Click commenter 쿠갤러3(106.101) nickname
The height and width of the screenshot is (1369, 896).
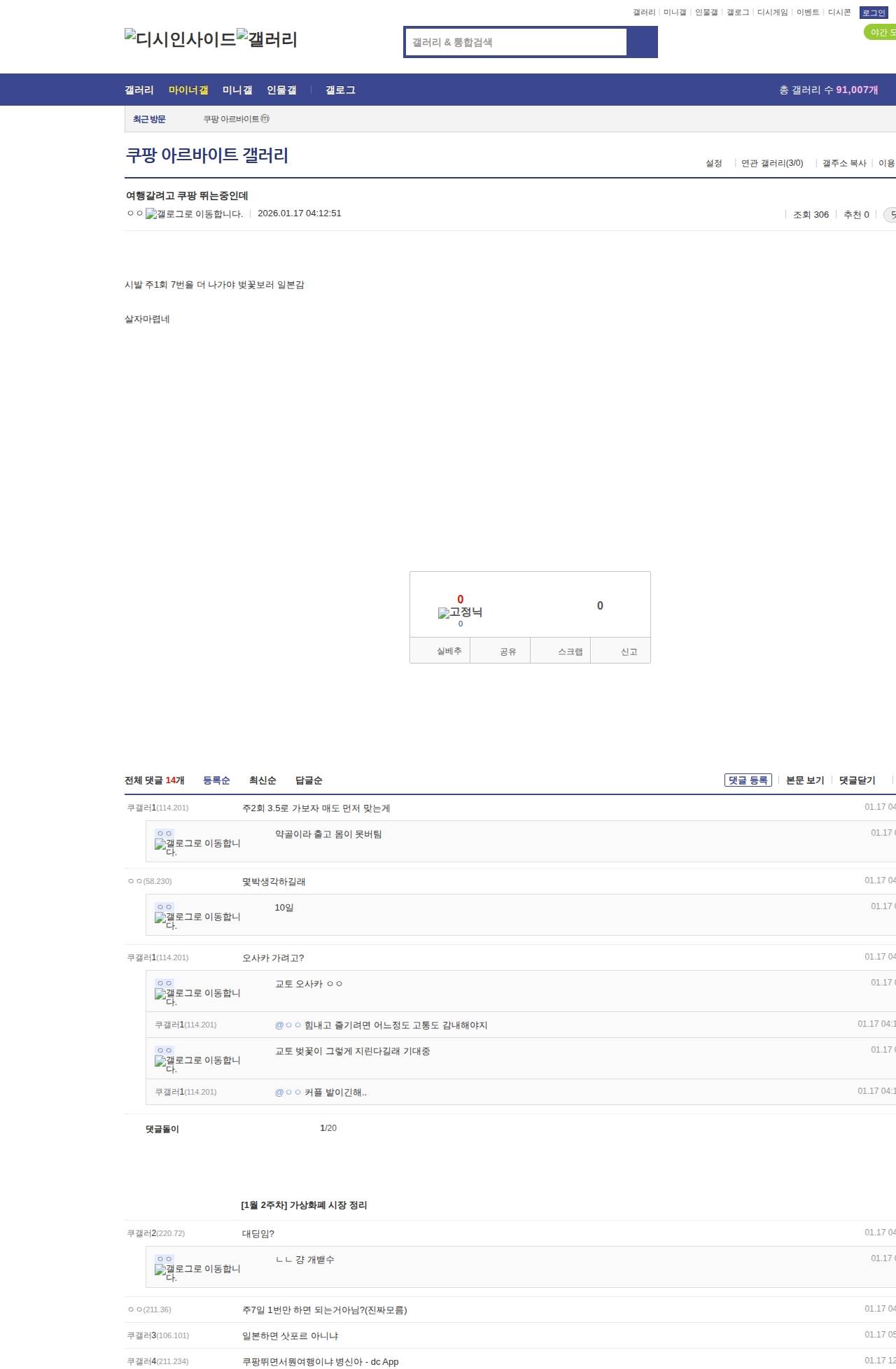pyautogui.click(x=157, y=1335)
